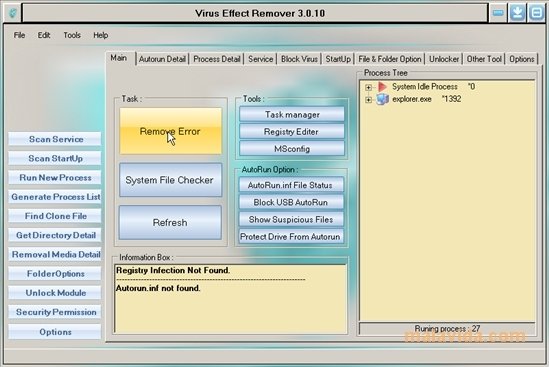
Task: Open the Other Tool tab
Action: click(x=484, y=59)
